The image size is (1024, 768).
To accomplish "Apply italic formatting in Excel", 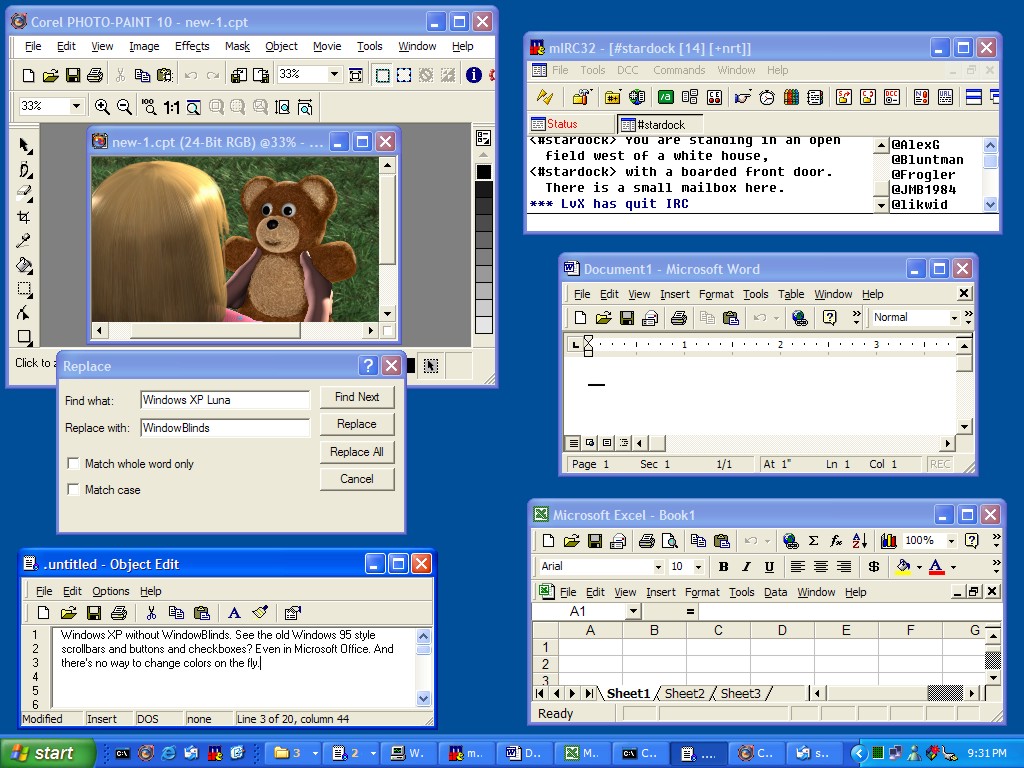I will (746, 566).
